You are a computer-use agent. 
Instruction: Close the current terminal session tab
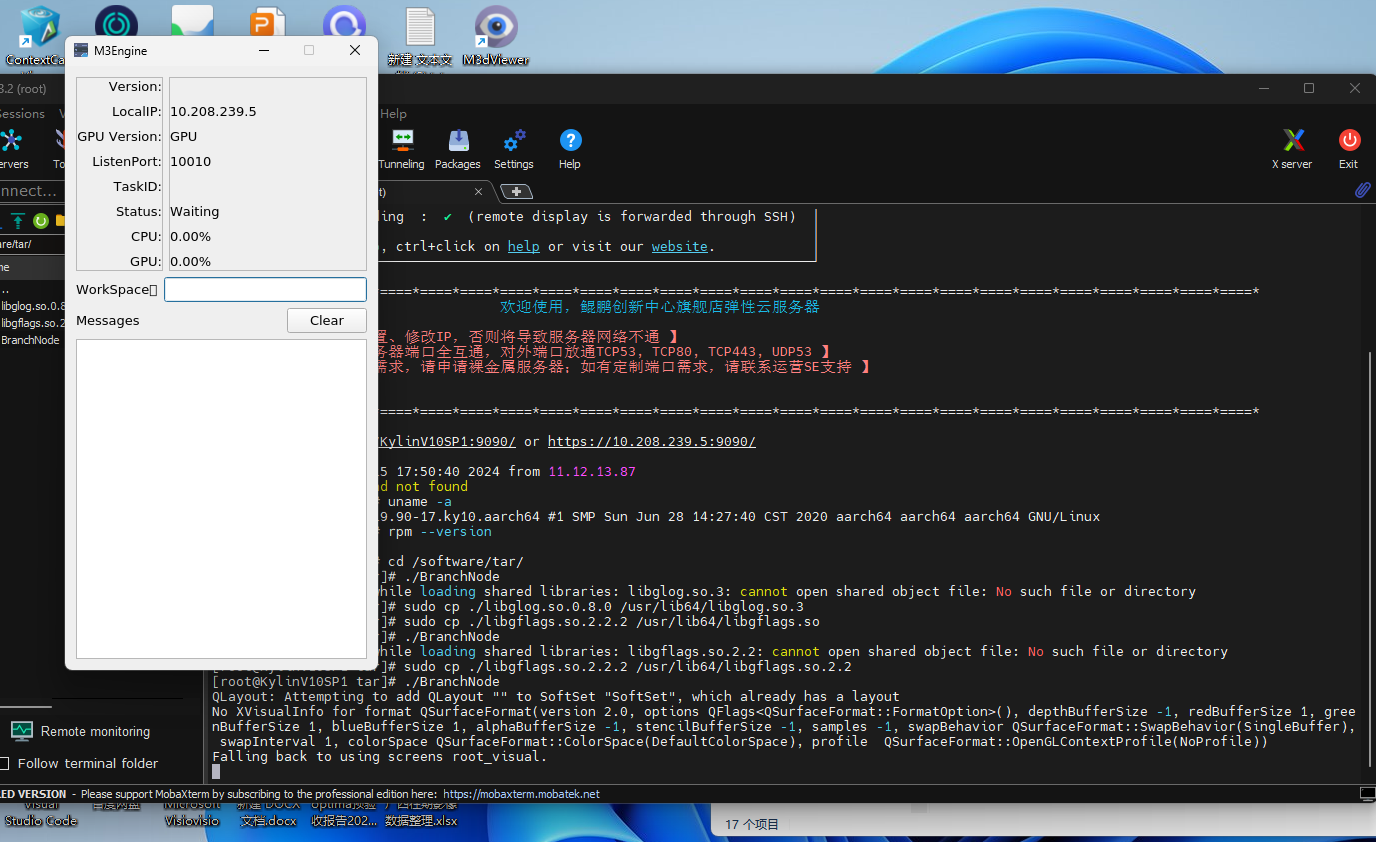[x=478, y=191]
